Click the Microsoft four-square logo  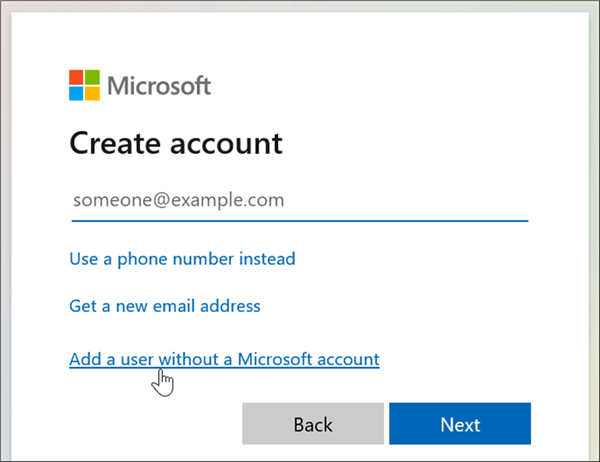(85, 85)
